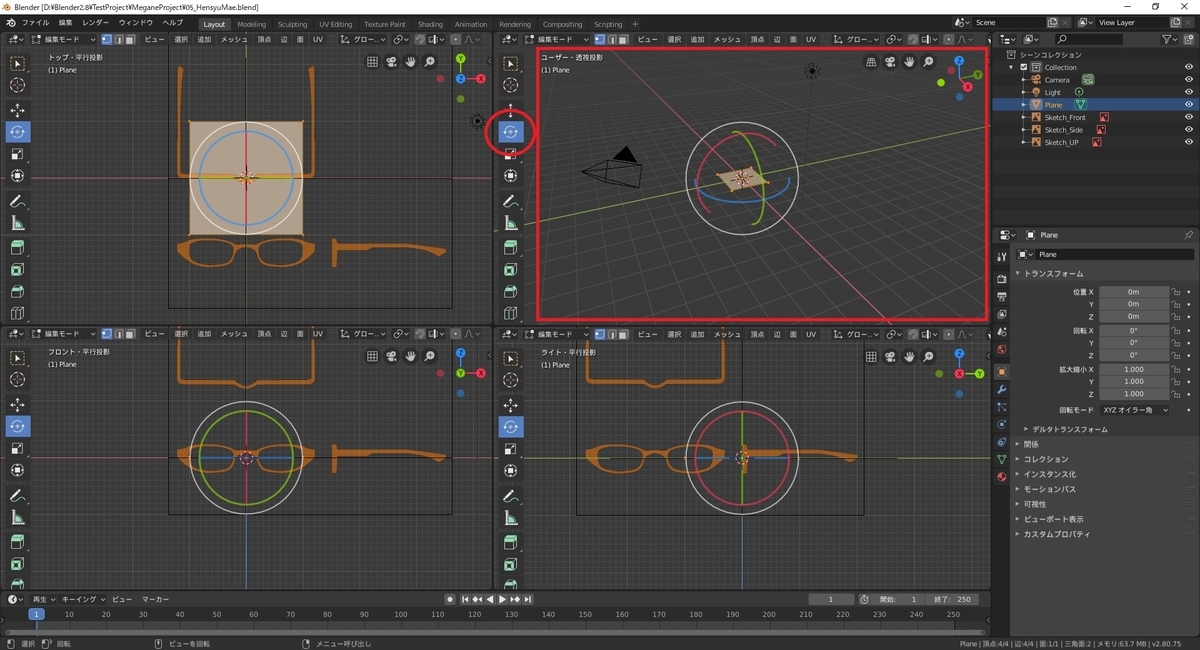Switch to the Sculpting workspace tab
Screen dimensions: 1200x650
coord(292,24)
